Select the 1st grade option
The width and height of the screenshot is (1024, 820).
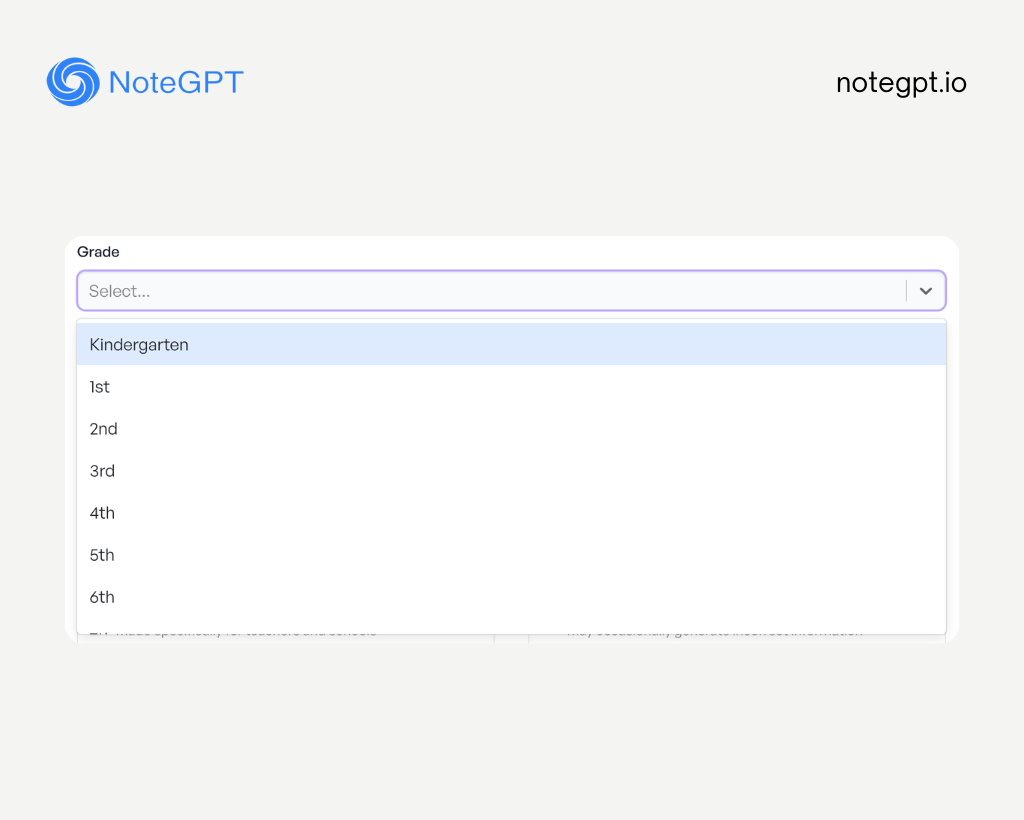(100, 387)
